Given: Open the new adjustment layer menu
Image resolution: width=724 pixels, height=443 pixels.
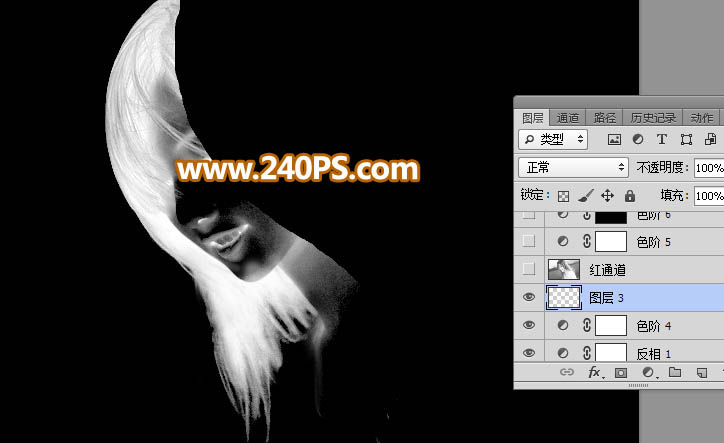Looking at the screenshot, I should [648, 372].
